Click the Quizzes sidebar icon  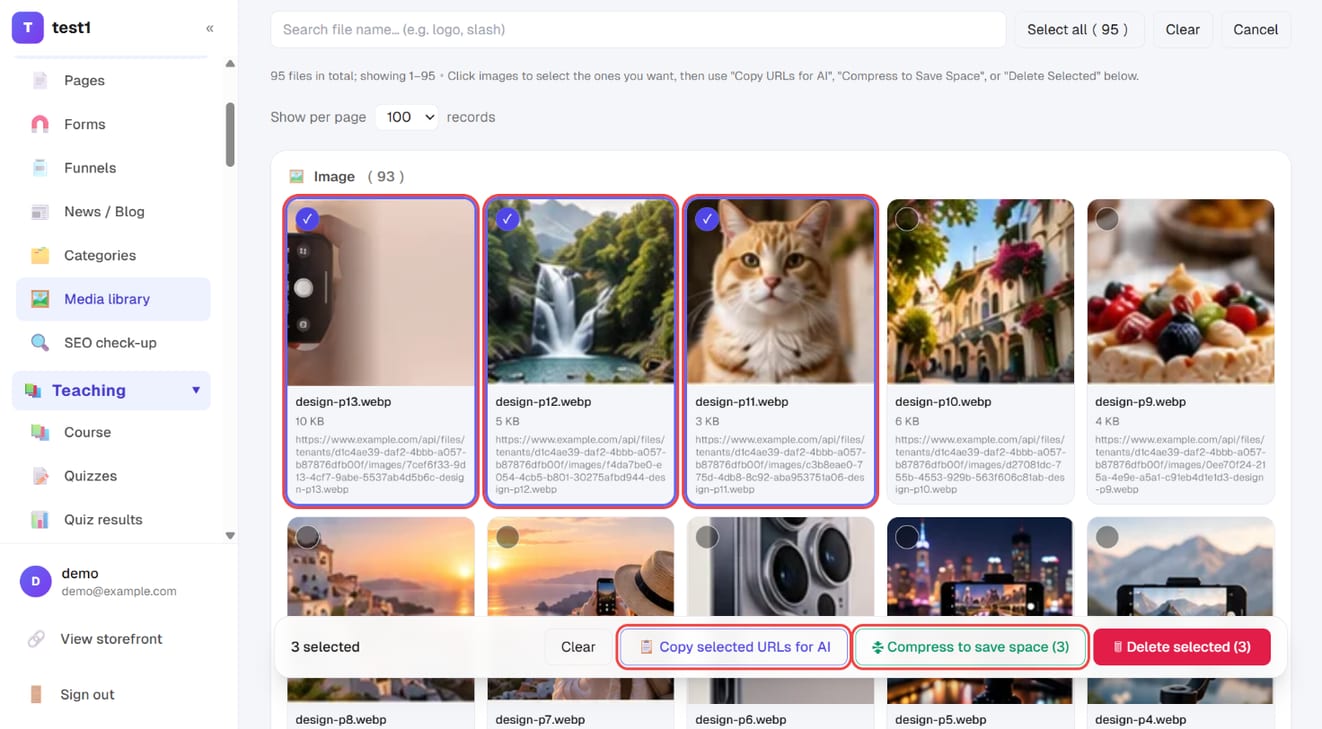click(40, 476)
